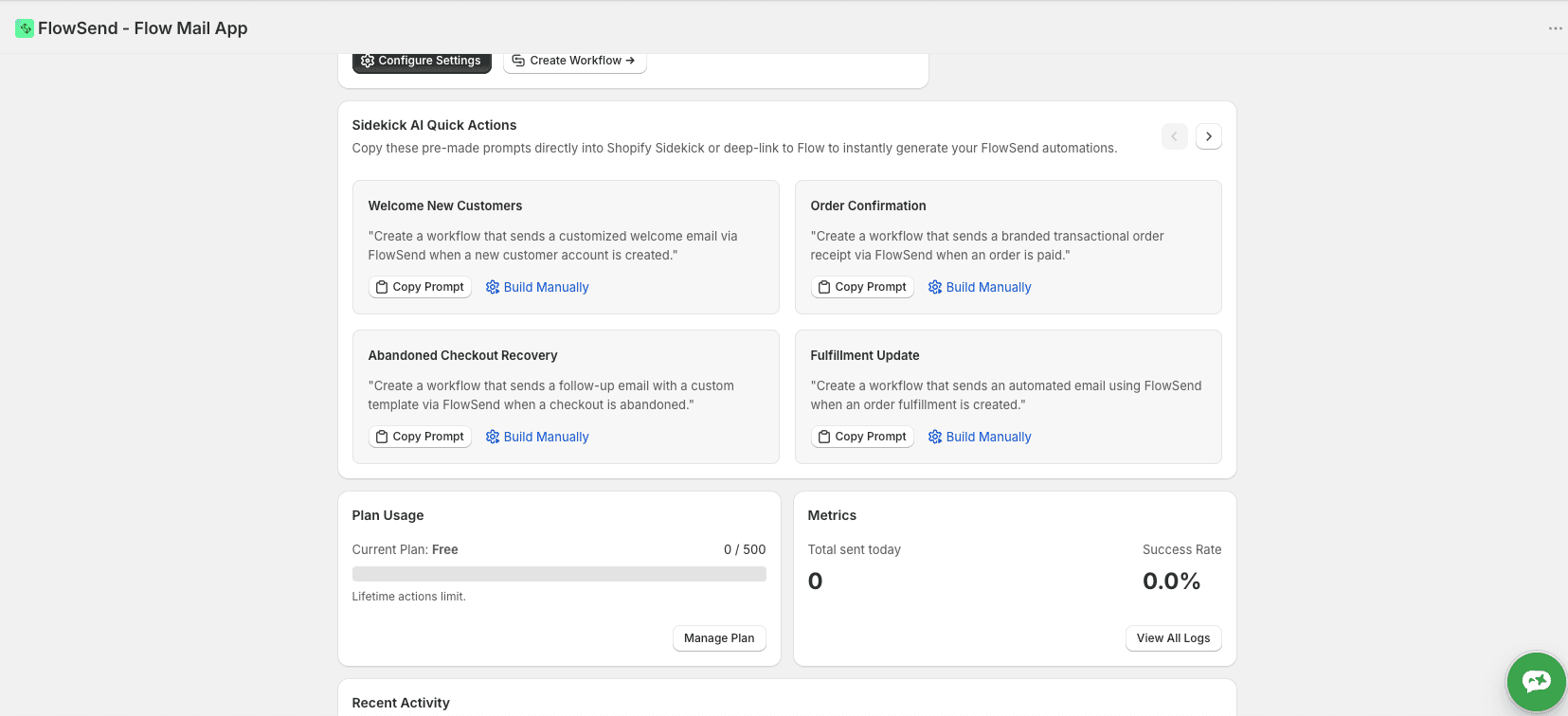Click the Total sent today label
The height and width of the screenshot is (716, 1568).
[x=855, y=549]
